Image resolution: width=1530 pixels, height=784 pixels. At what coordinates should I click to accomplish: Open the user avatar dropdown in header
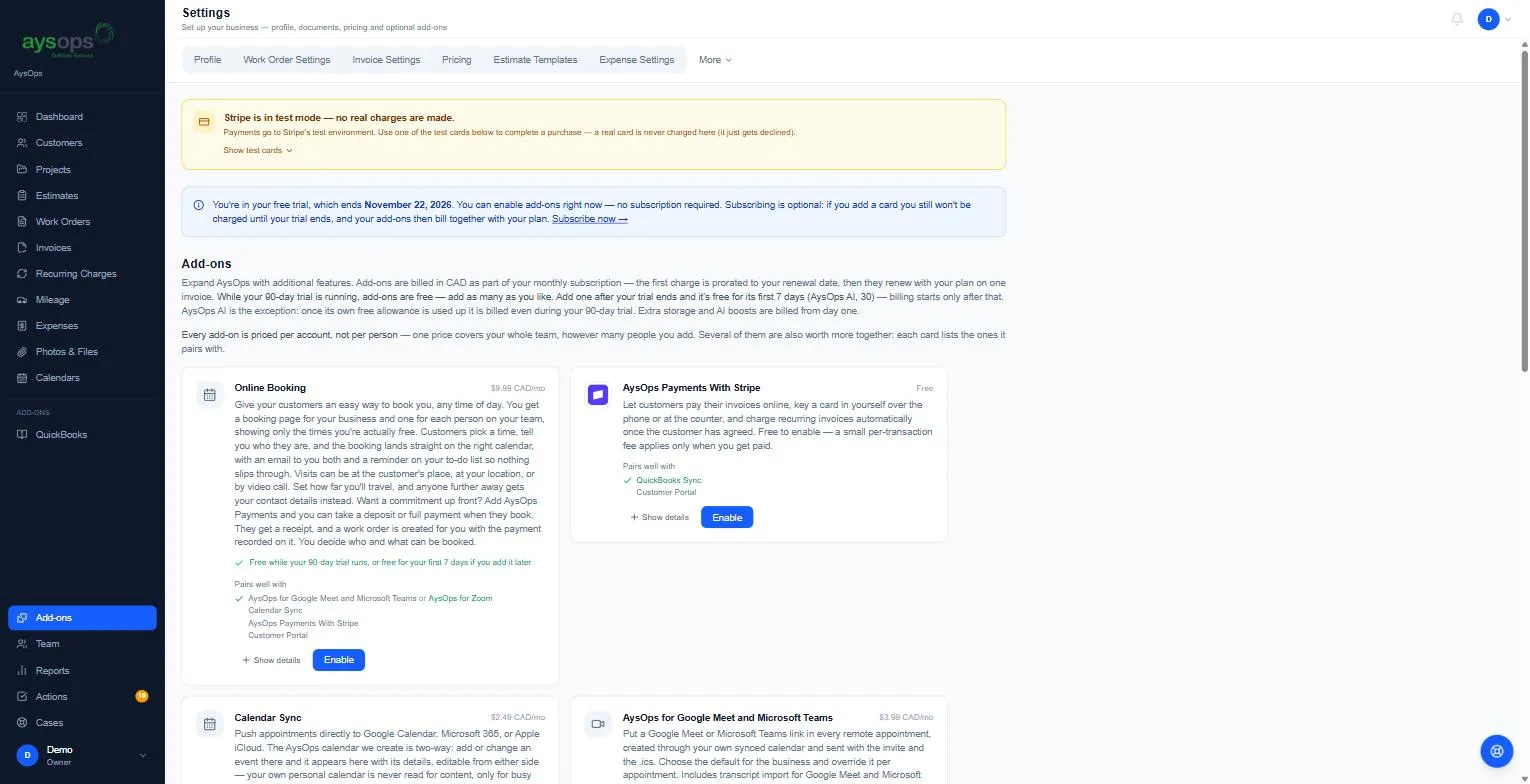click(1494, 19)
